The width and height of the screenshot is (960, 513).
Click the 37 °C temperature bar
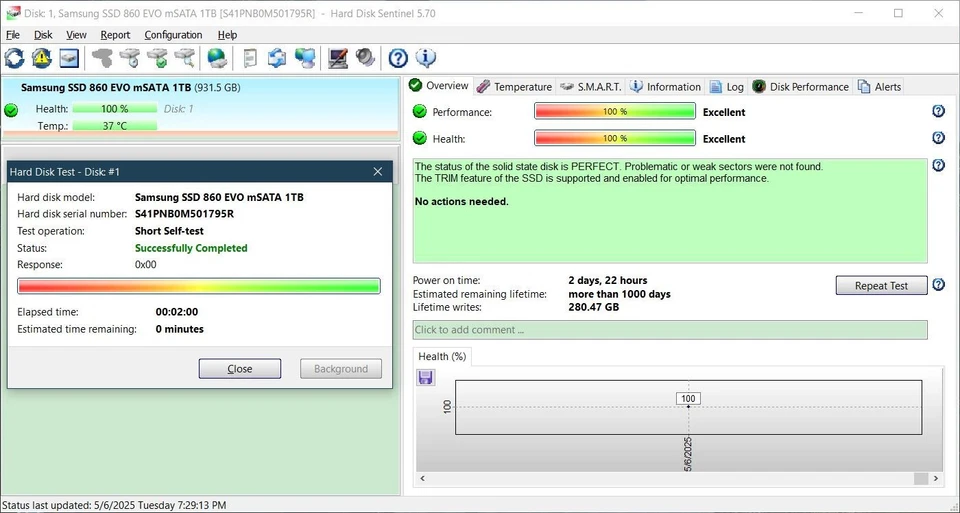(114, 125)
